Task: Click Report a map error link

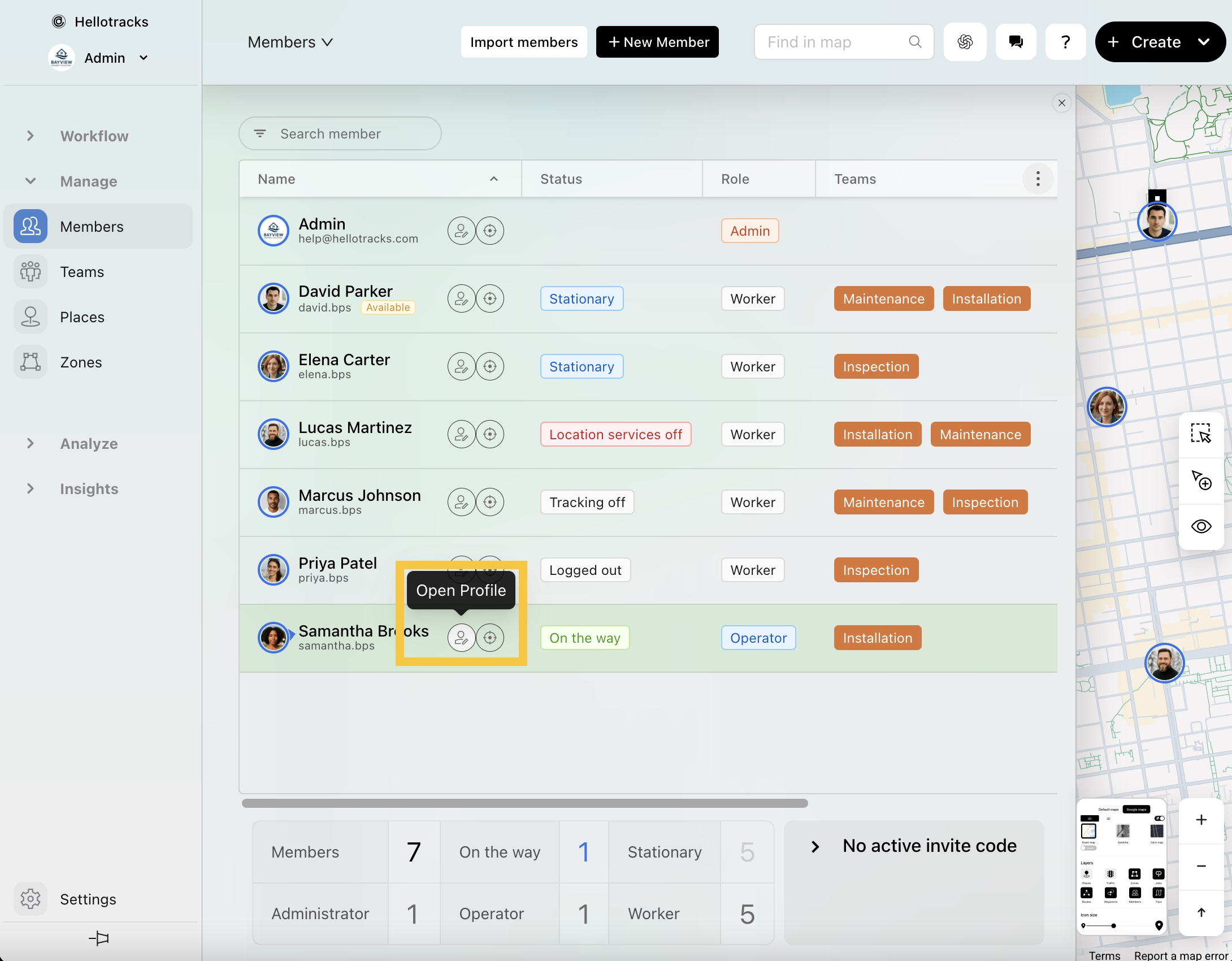Action: pyautogui.click(x=1181, y=955)
